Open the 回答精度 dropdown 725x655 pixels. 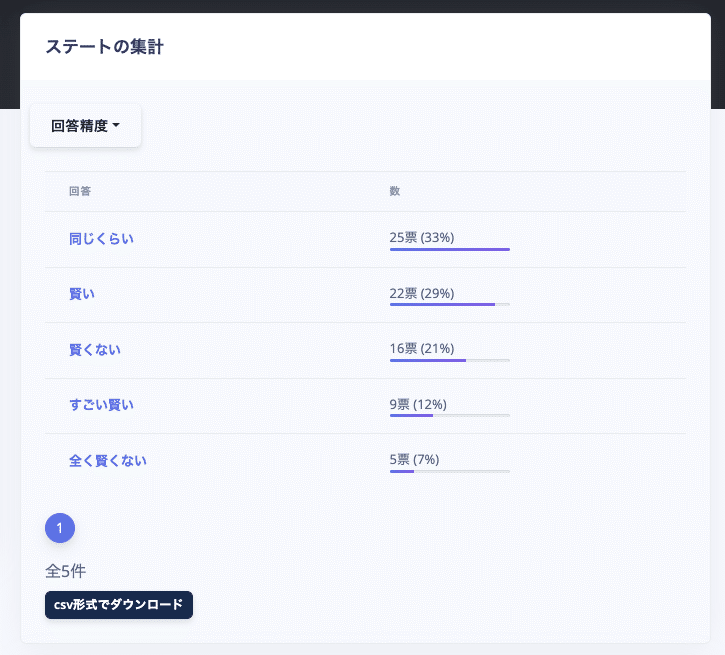pyautogui.click(x=86, y=126)
